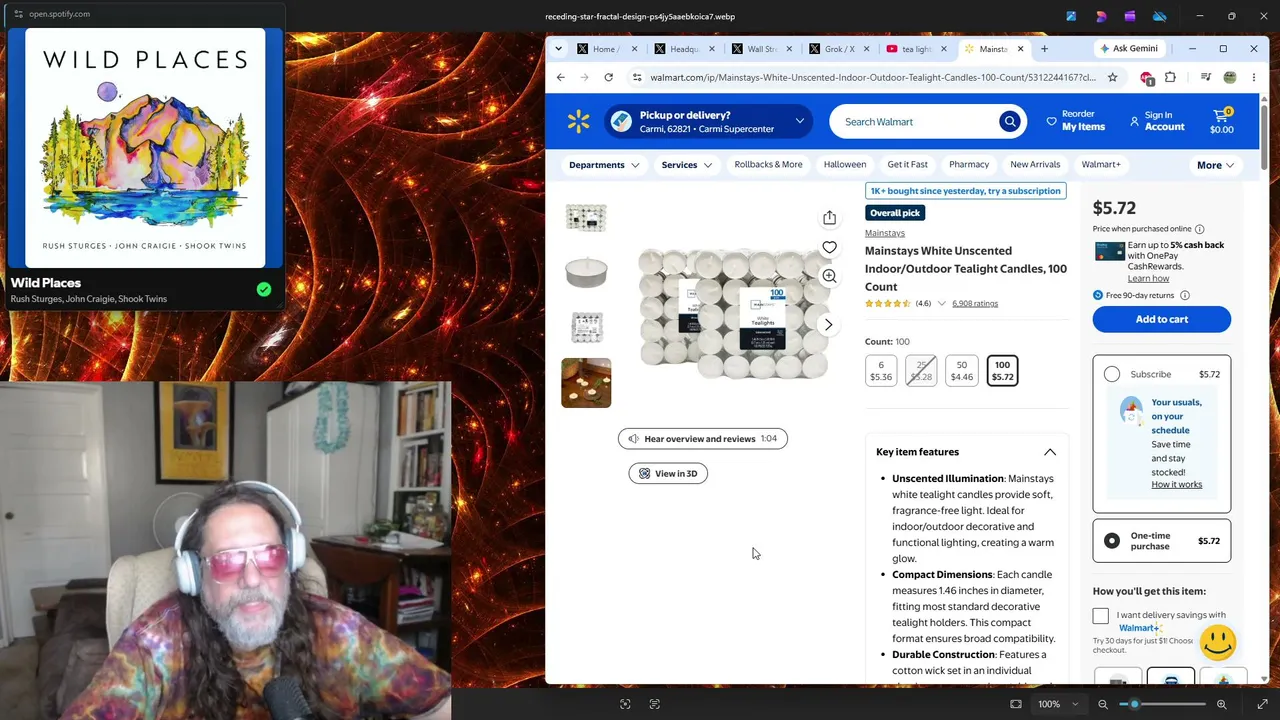The height and width of the screenshot is (720, 1280).
Task: Open the Mainstays brand link
Action: (885, 233)
